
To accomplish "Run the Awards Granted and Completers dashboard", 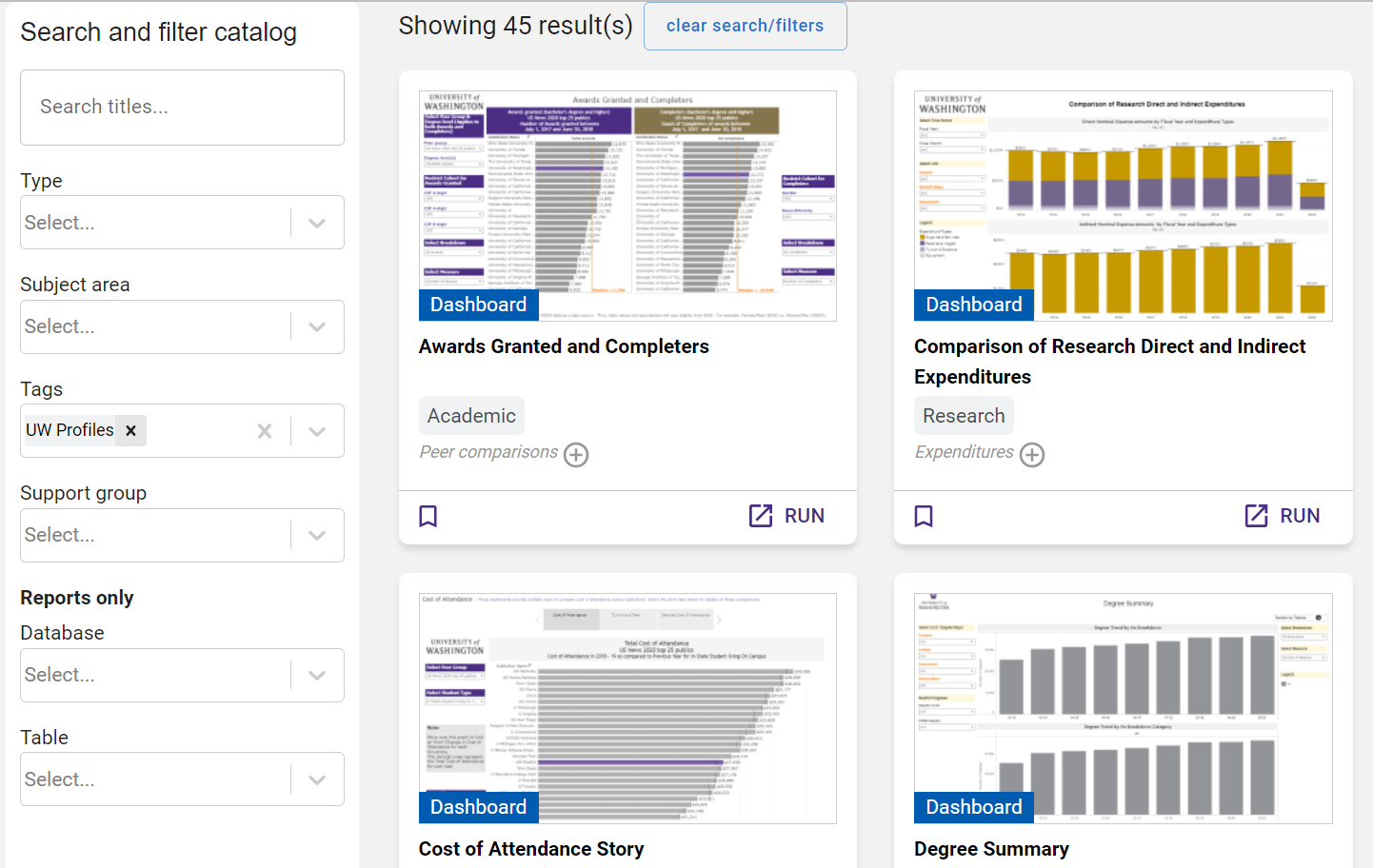I will tap(786, 516).
